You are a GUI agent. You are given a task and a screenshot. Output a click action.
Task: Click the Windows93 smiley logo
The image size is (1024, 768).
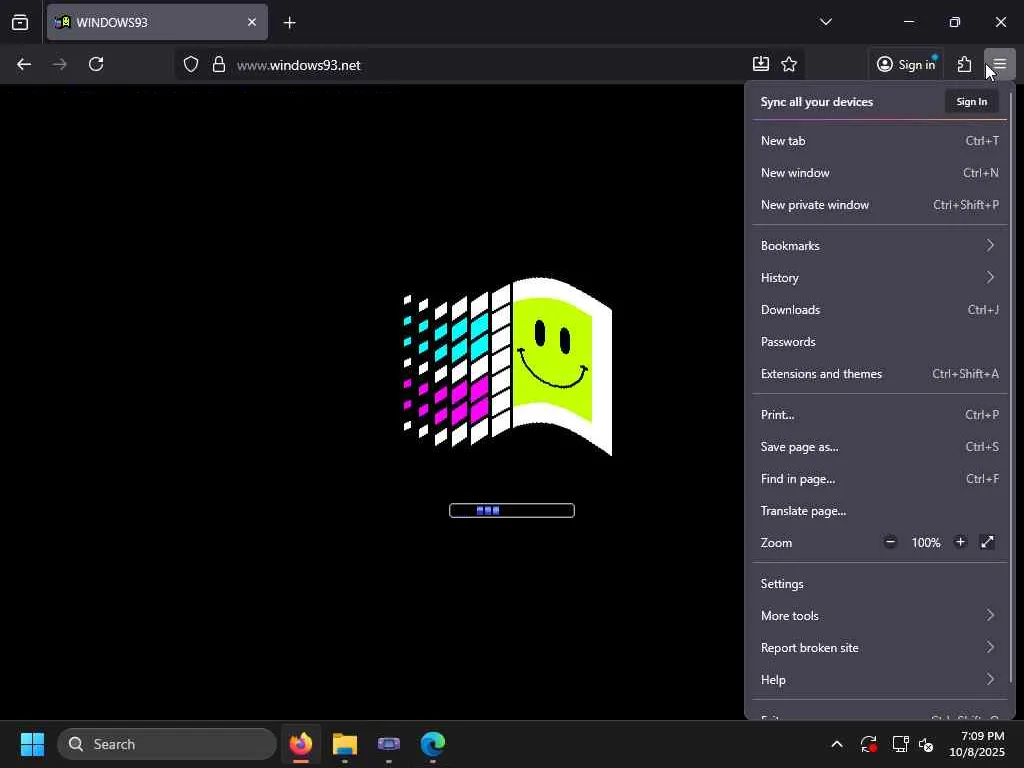508,366
